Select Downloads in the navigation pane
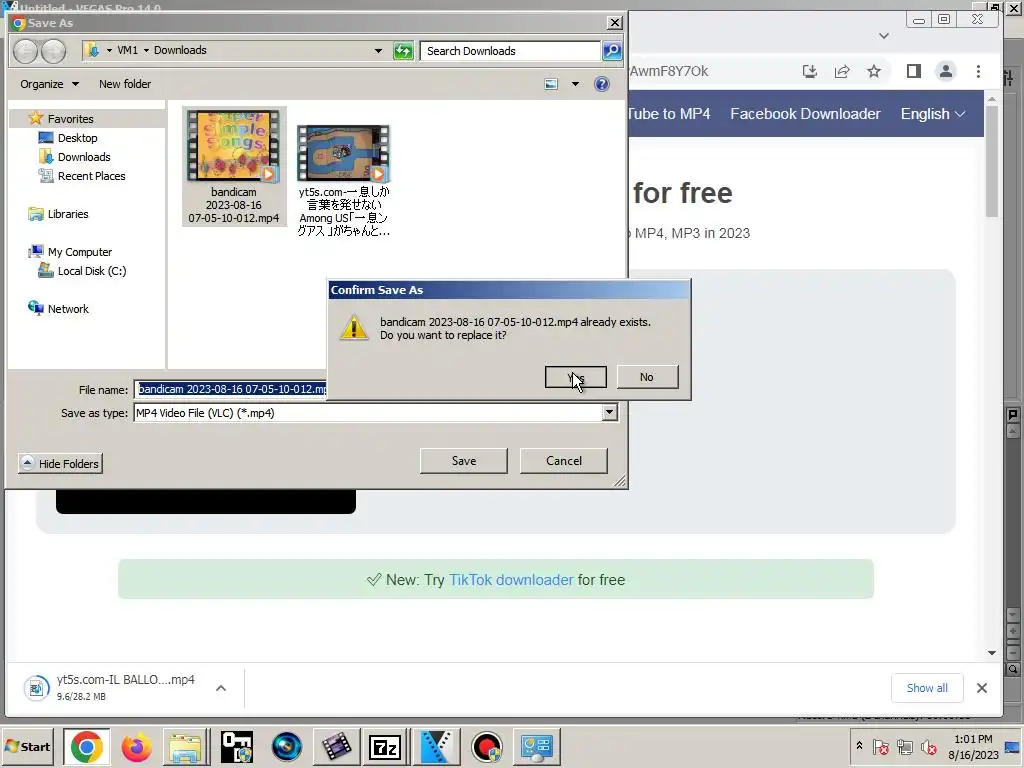1024x768 pixels. pyautogui.click(x=84, y=157)
